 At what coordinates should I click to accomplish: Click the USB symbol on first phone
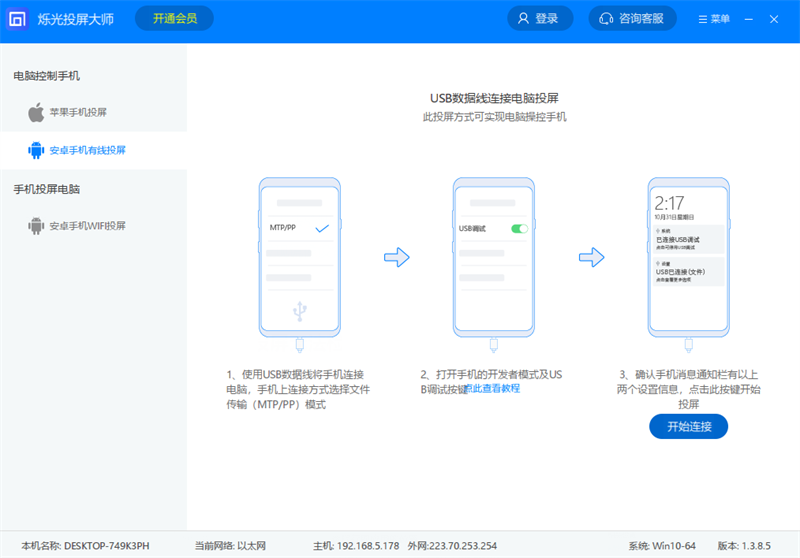pos(299,311)
